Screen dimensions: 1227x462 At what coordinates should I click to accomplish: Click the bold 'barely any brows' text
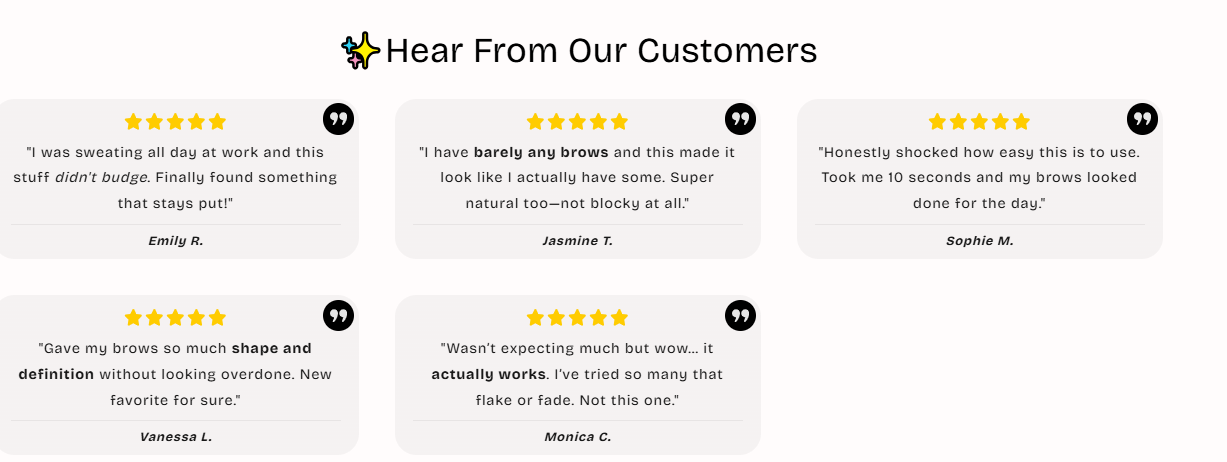pyautogui.click(x=541, y=153)
